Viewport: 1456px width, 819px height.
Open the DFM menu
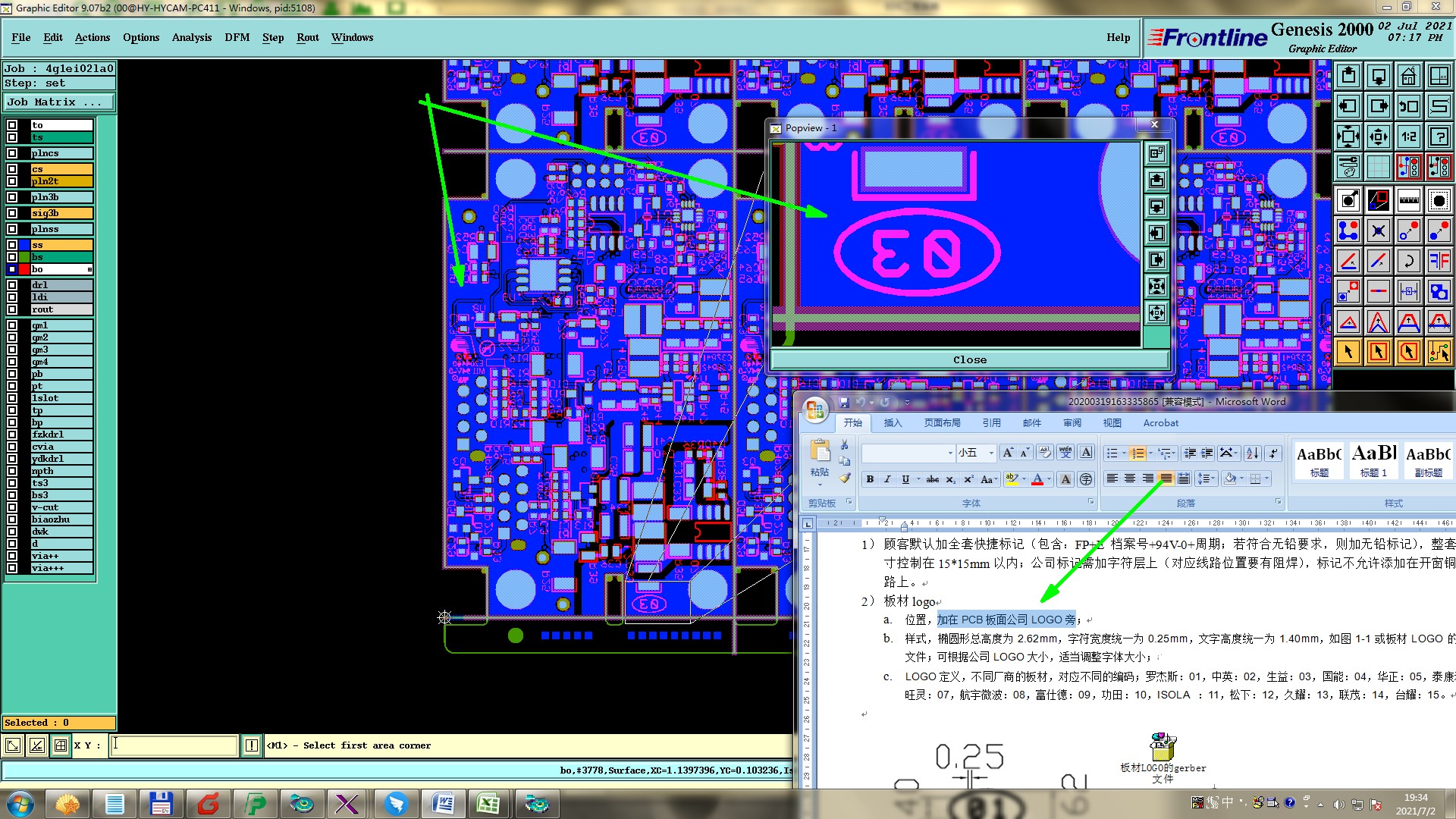coord(237,37)
